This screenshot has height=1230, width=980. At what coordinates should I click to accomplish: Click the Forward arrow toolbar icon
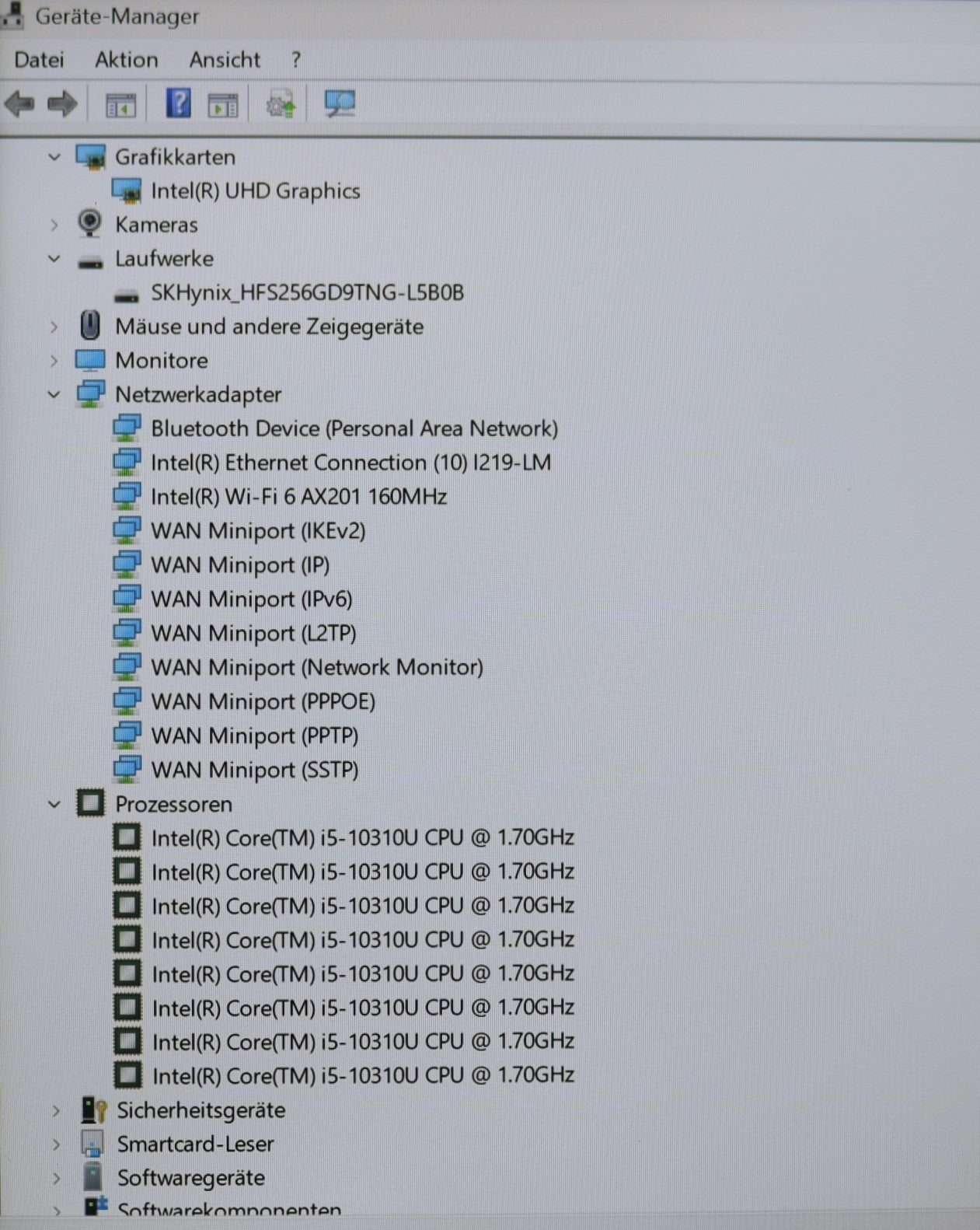[62, 103]
